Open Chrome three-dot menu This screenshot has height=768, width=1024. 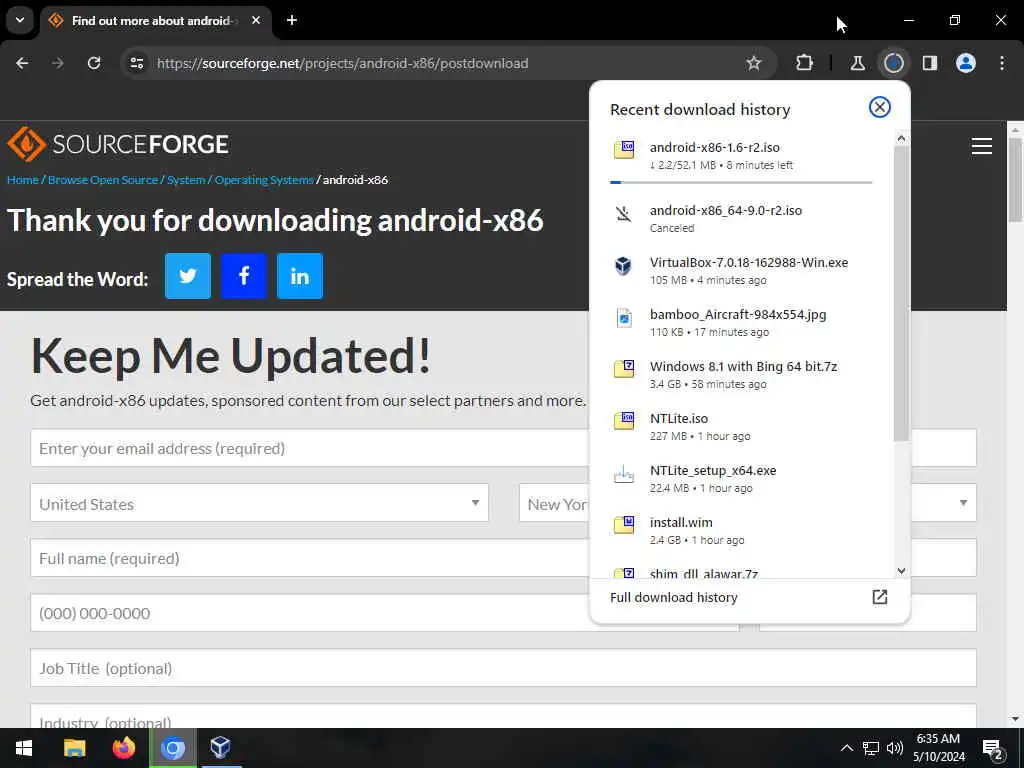coord(1001,63)
